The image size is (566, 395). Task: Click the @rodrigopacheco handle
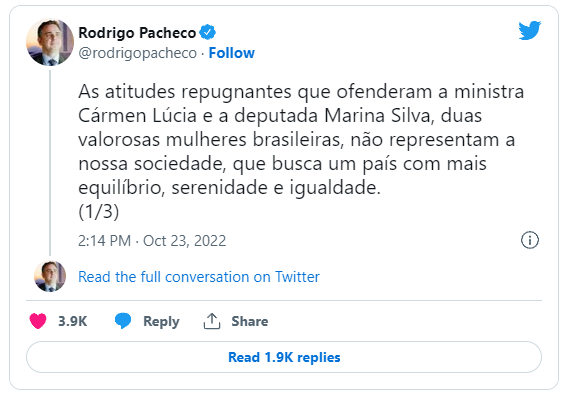tap(138, 53)
